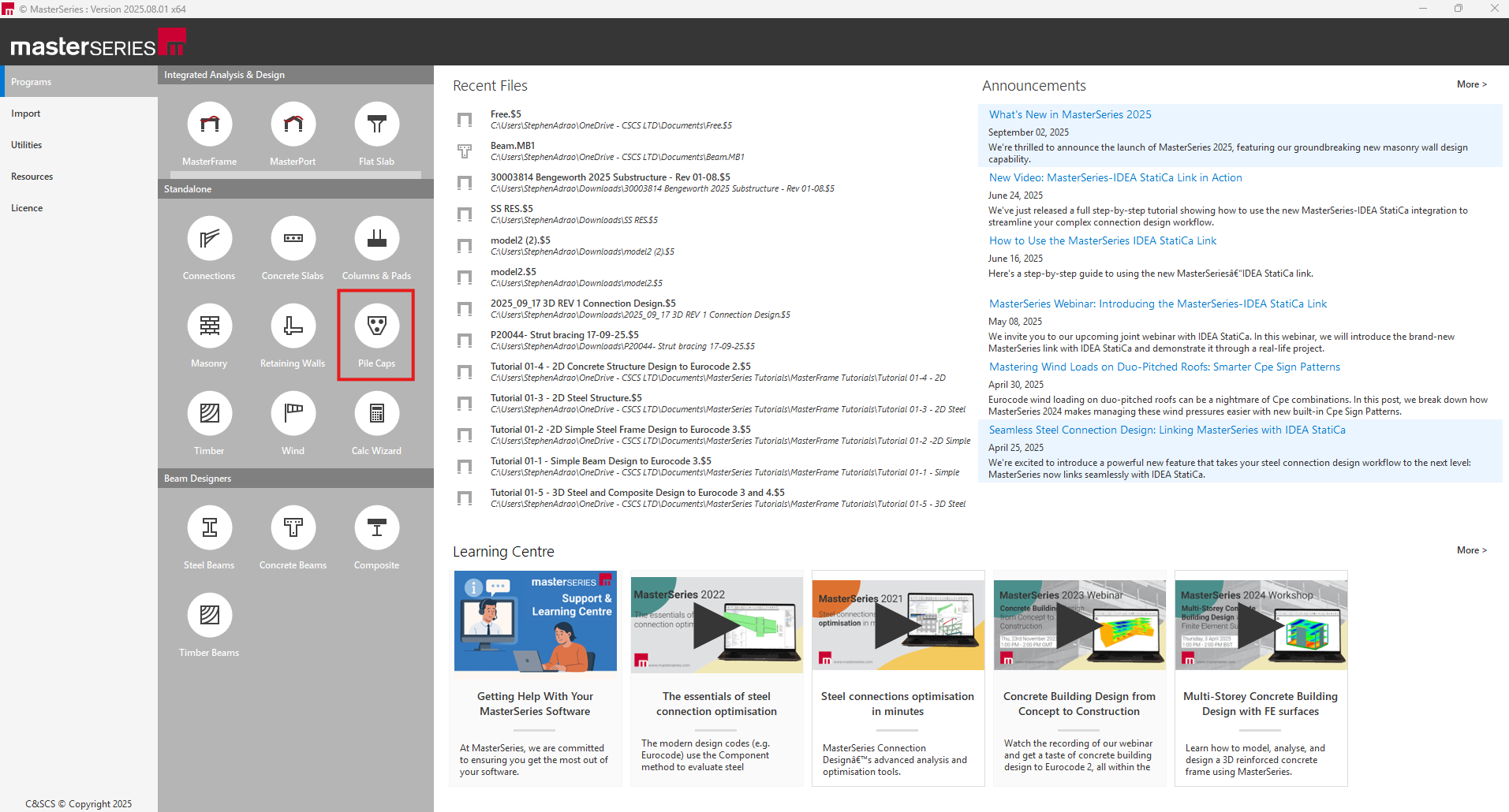Start the Flat Slab designer
The image size is (1509, 812).
click(376, 125)
